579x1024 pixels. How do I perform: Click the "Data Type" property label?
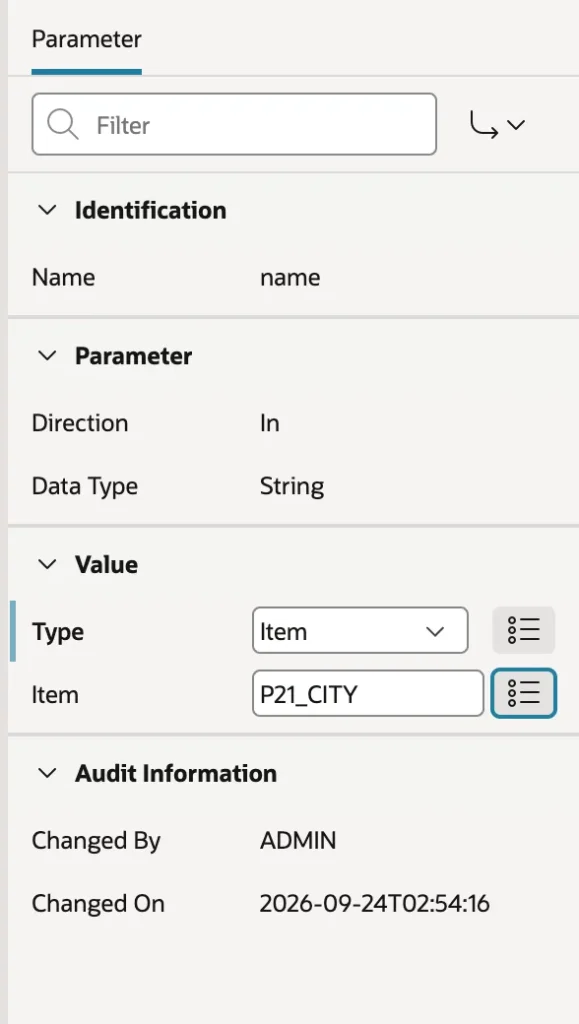(85, 487)
